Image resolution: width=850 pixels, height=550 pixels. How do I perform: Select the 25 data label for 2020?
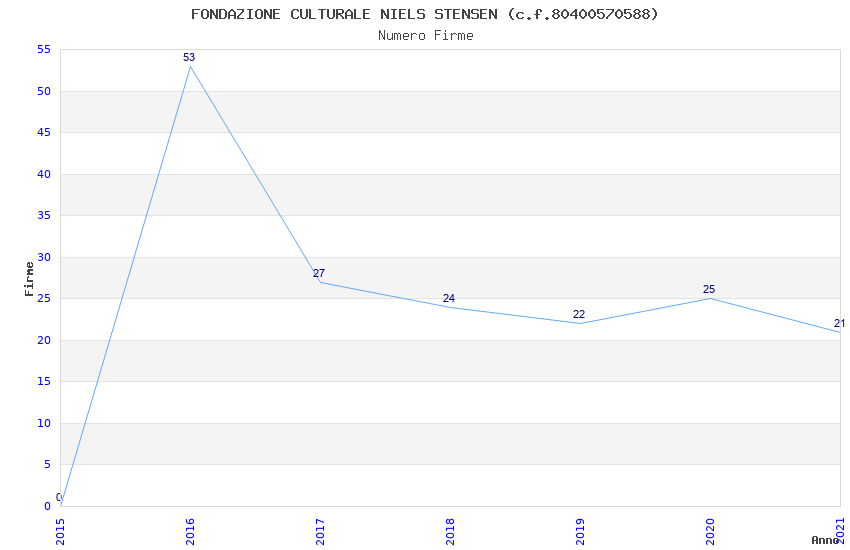click(709, 289)
